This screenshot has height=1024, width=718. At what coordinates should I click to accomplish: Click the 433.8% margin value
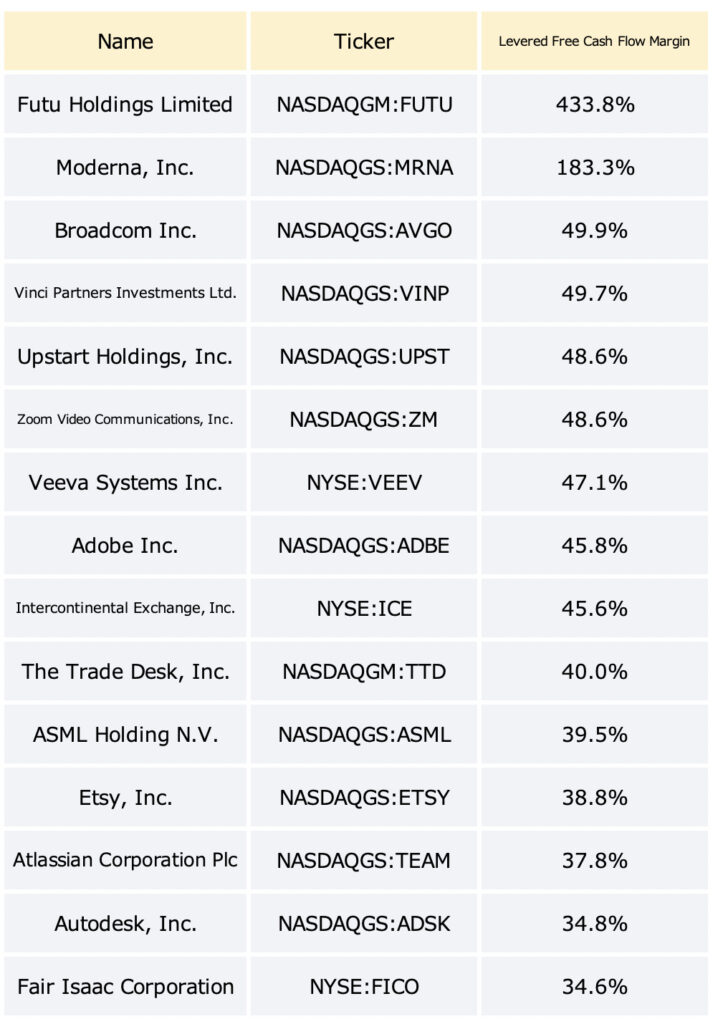[595, 104]
